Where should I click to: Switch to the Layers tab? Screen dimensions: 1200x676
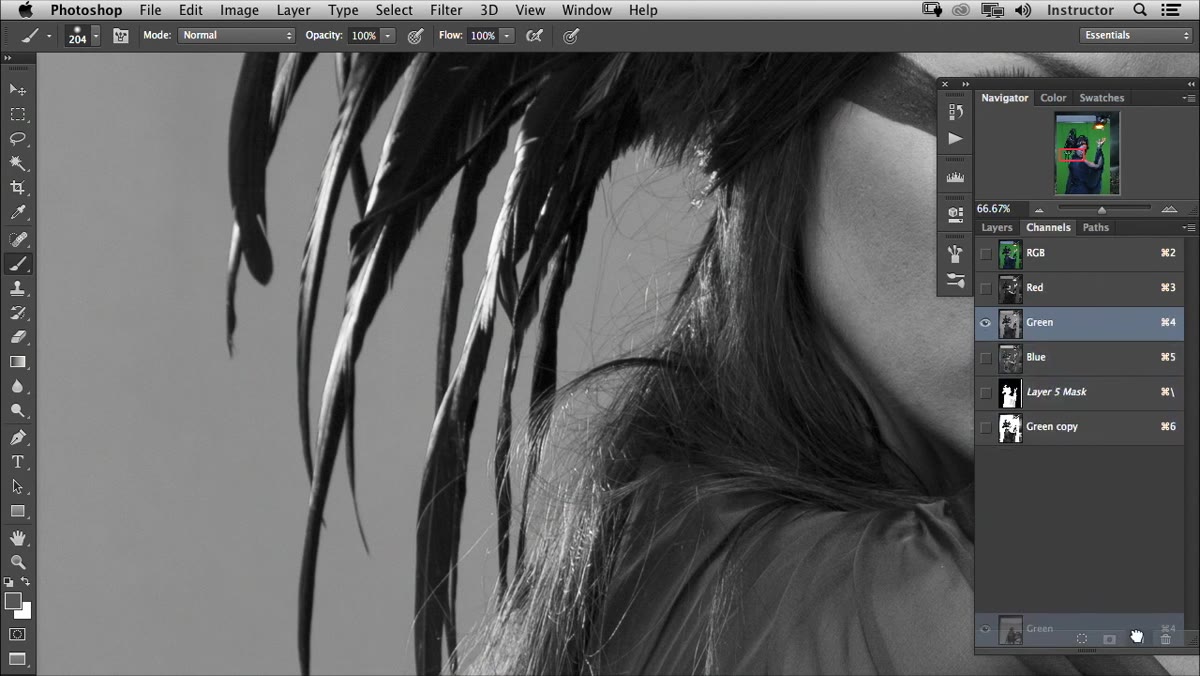pyautogui.click(x=997, y=228)
